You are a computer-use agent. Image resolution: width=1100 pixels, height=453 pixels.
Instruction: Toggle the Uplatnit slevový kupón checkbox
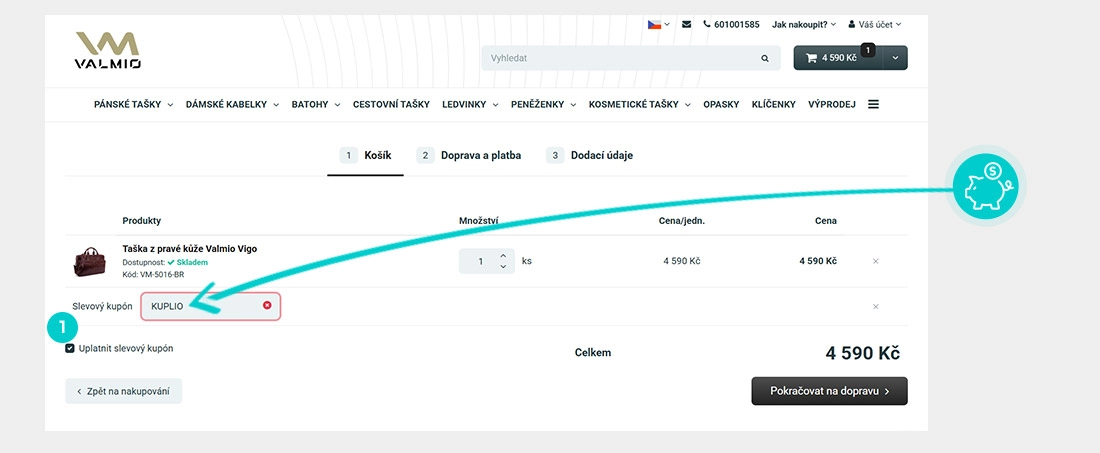70,349
